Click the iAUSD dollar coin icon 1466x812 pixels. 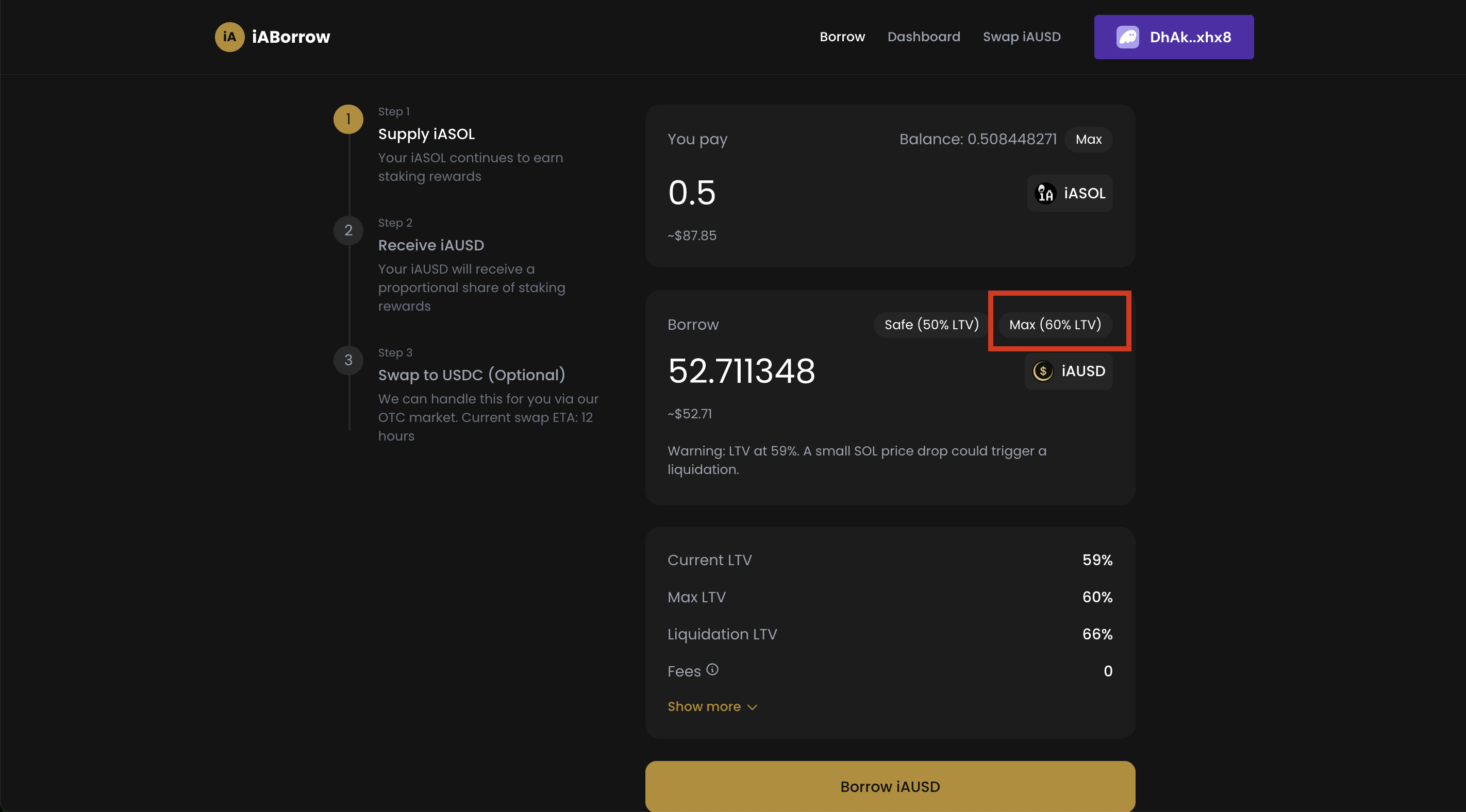(1043, 371)
